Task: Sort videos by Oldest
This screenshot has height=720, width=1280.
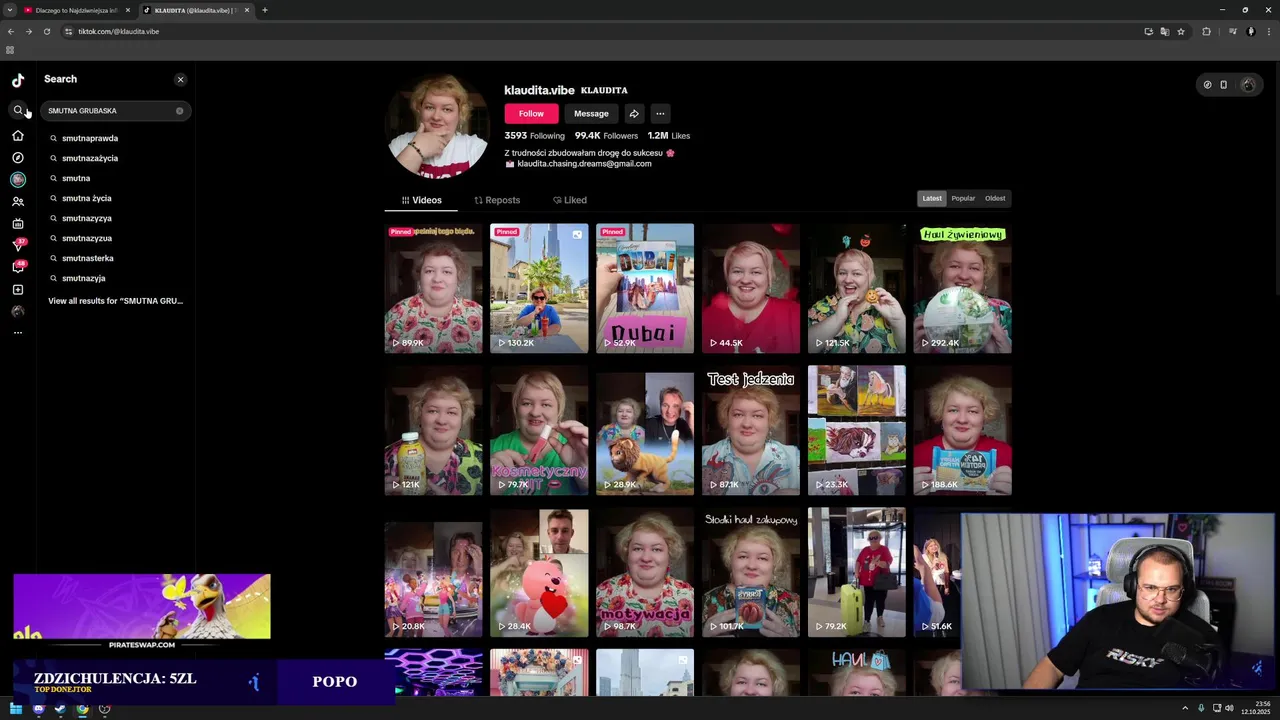Action: pyautogui.click(x=995, y=198)
